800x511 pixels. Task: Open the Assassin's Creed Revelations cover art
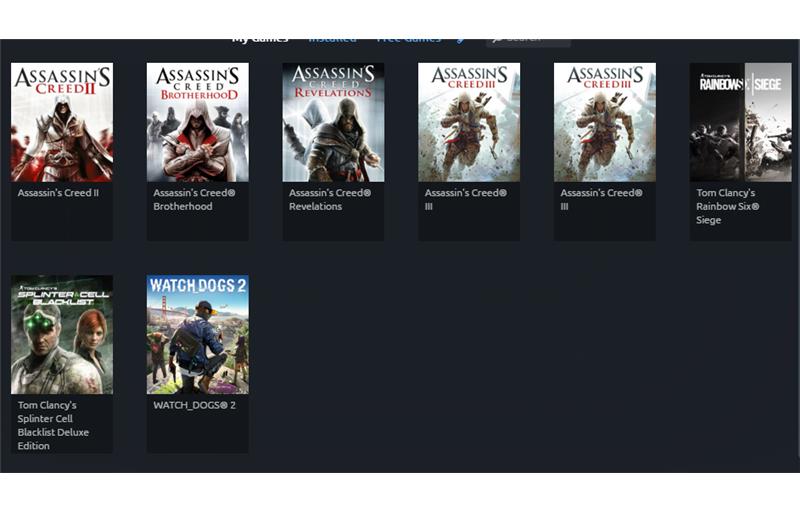pyautogui.click(x=333, y=122)
